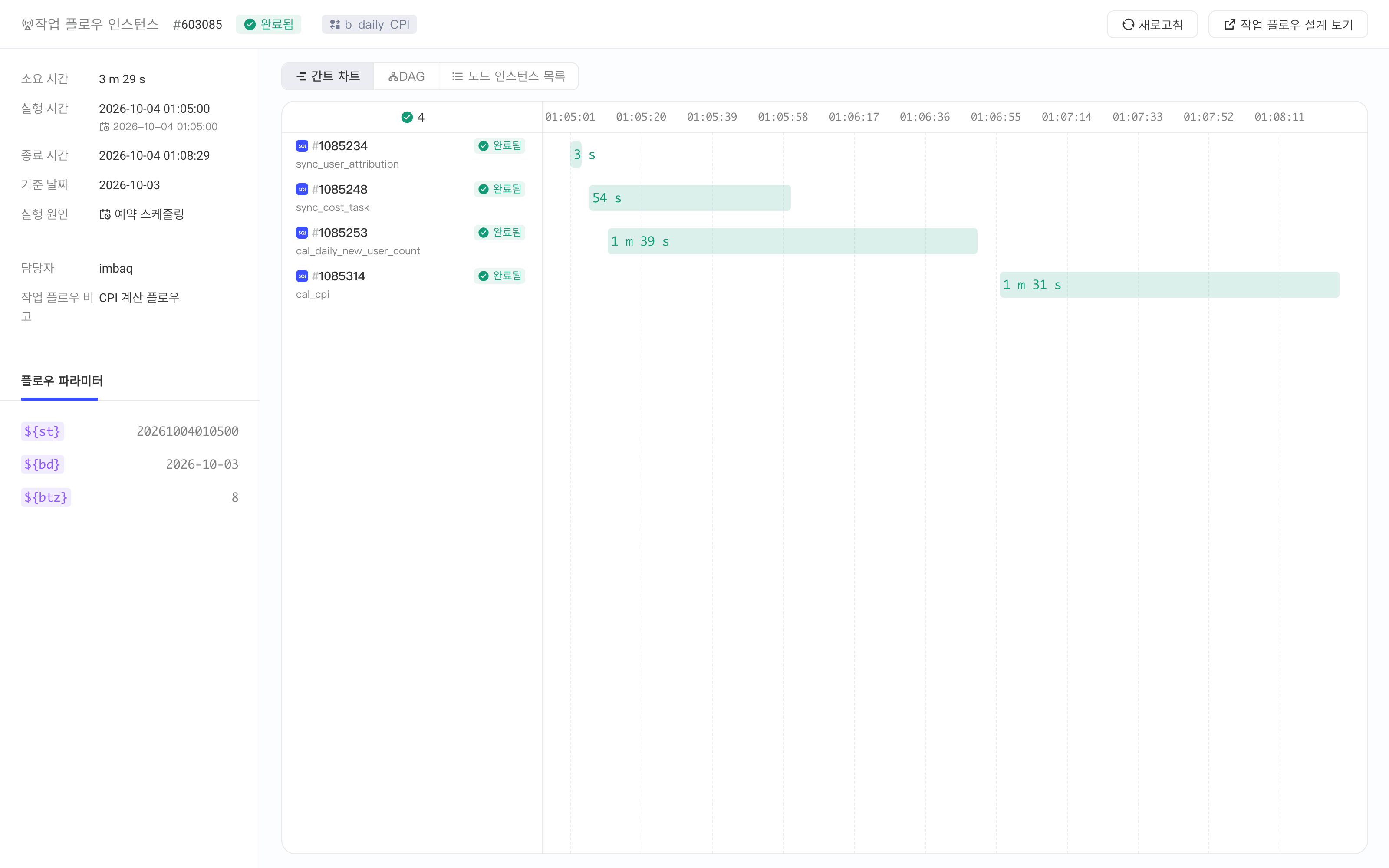The width and height of the screenshot is (1389, 868).
Task: Click the workflow instance icon in header
Action: point(27,25)
